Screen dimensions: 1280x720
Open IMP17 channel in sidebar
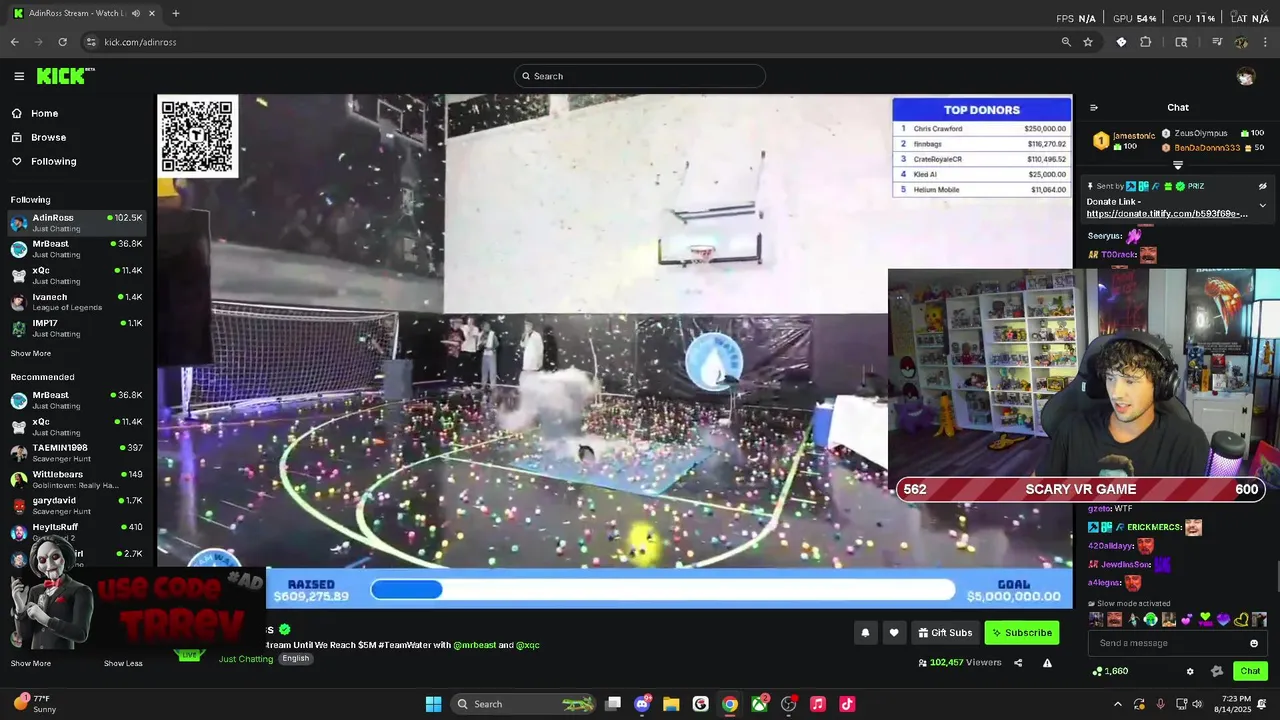[77, 328]
